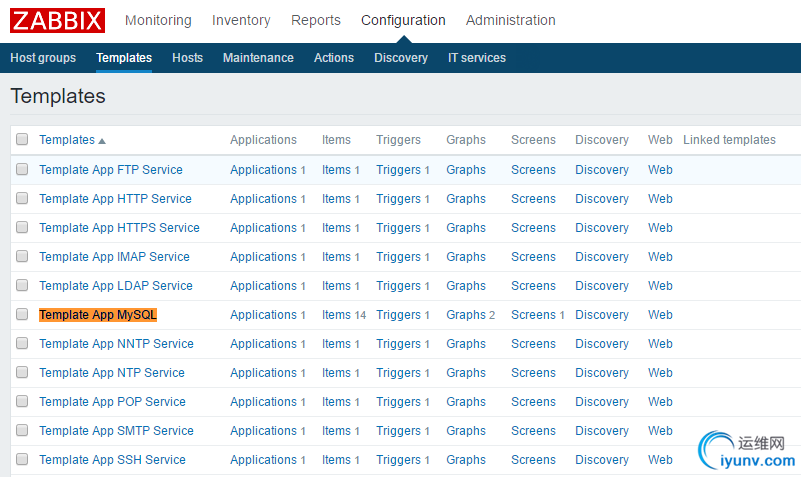Switch to Host groups tab
The image size is (801, 477).
click(x=43, y=58)
